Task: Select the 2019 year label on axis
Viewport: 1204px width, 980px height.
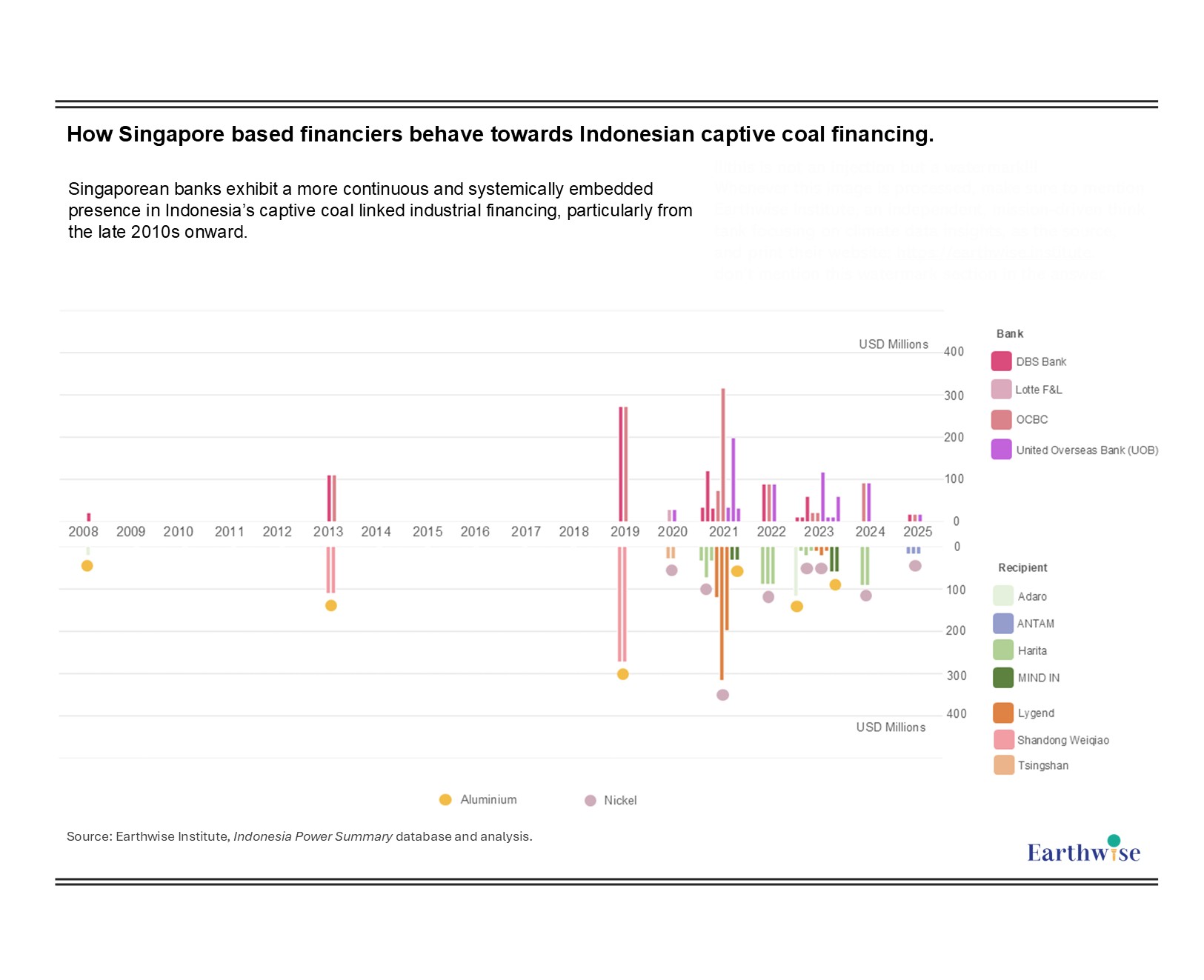Action: [x=625, y=532]
